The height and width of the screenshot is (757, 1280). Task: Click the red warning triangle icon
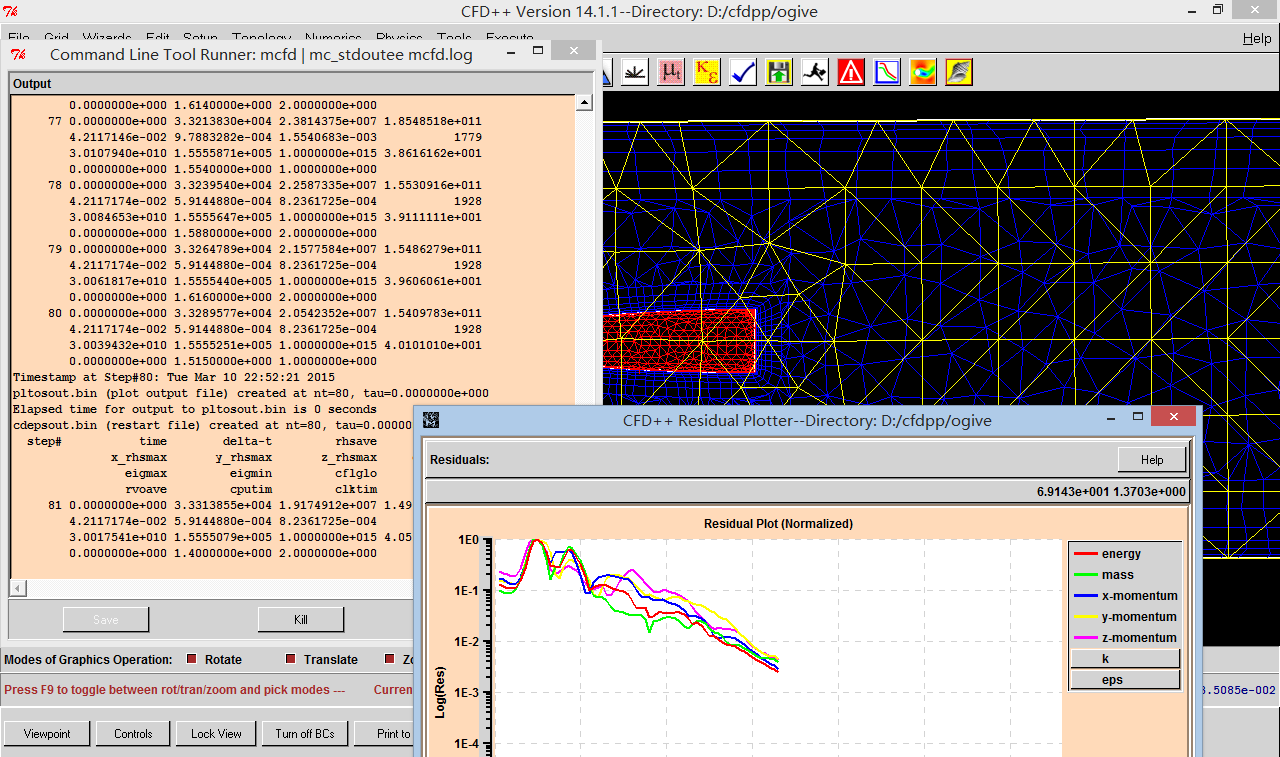851,72
